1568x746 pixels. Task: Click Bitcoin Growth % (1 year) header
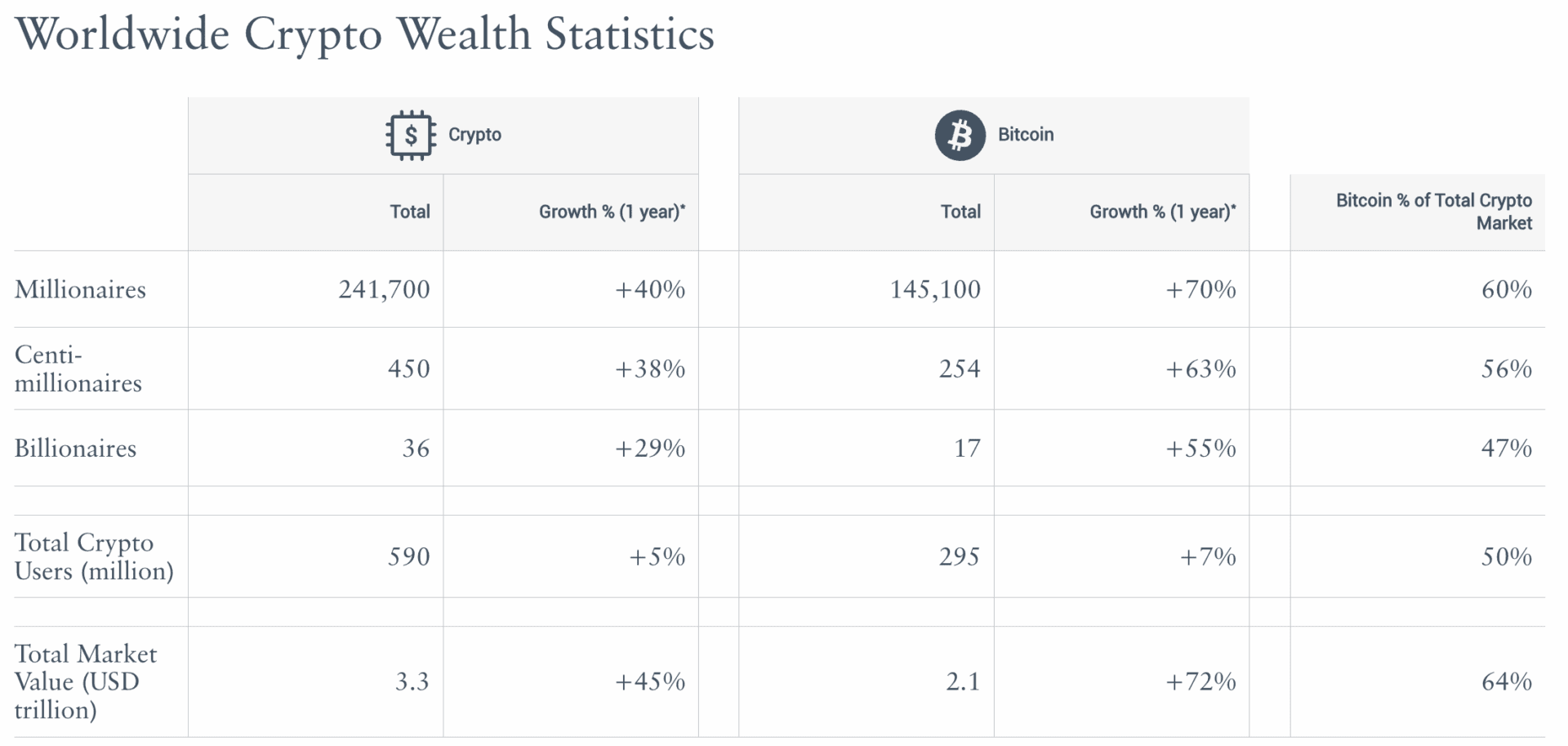pyautogui.click(x=1162, y=212)
